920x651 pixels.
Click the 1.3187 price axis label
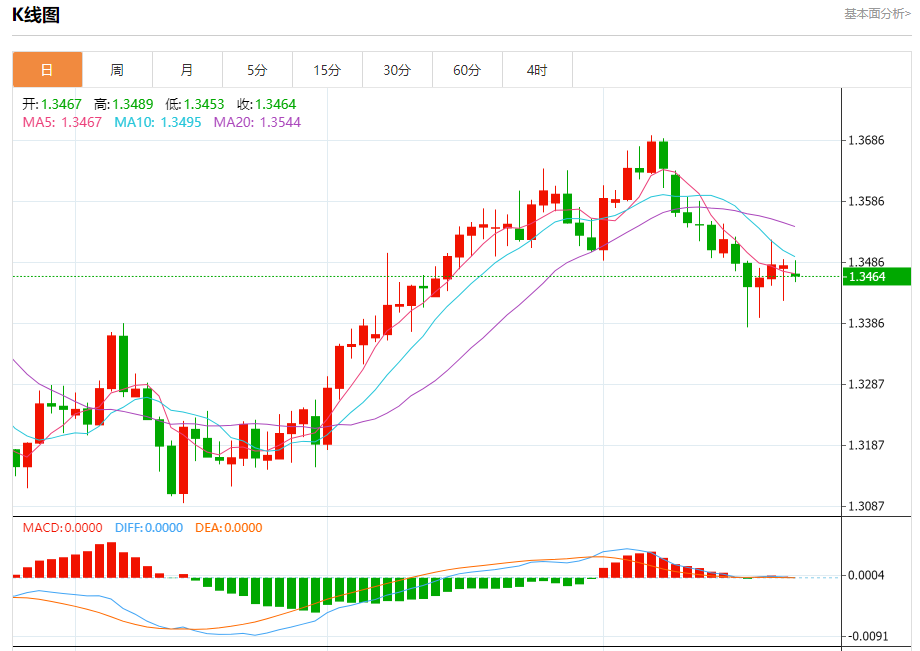click(866, 445)
